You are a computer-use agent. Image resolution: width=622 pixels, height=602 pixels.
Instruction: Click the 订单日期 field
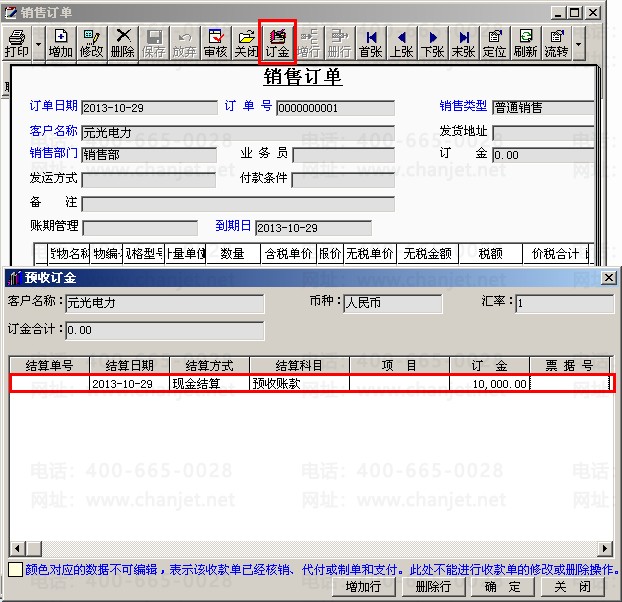(x=150, y=108)
